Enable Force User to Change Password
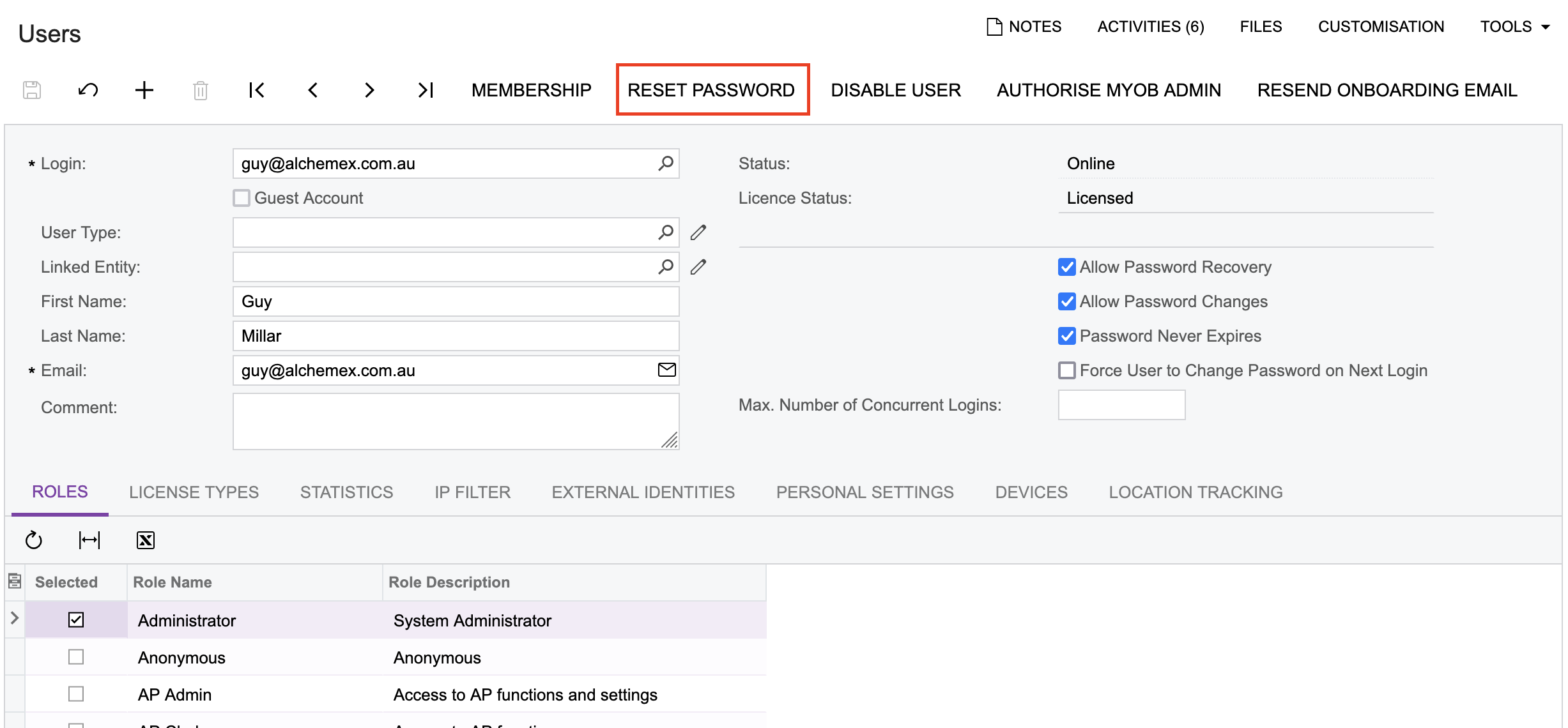Image resolution: width=1568 pixels, height=728 pixels. point(1067,370)
